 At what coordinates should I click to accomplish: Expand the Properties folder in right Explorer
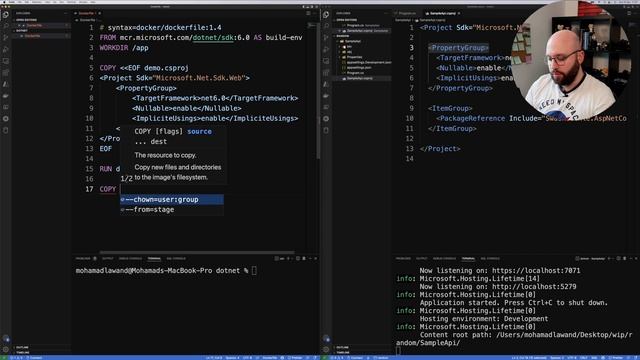[354, 57]
